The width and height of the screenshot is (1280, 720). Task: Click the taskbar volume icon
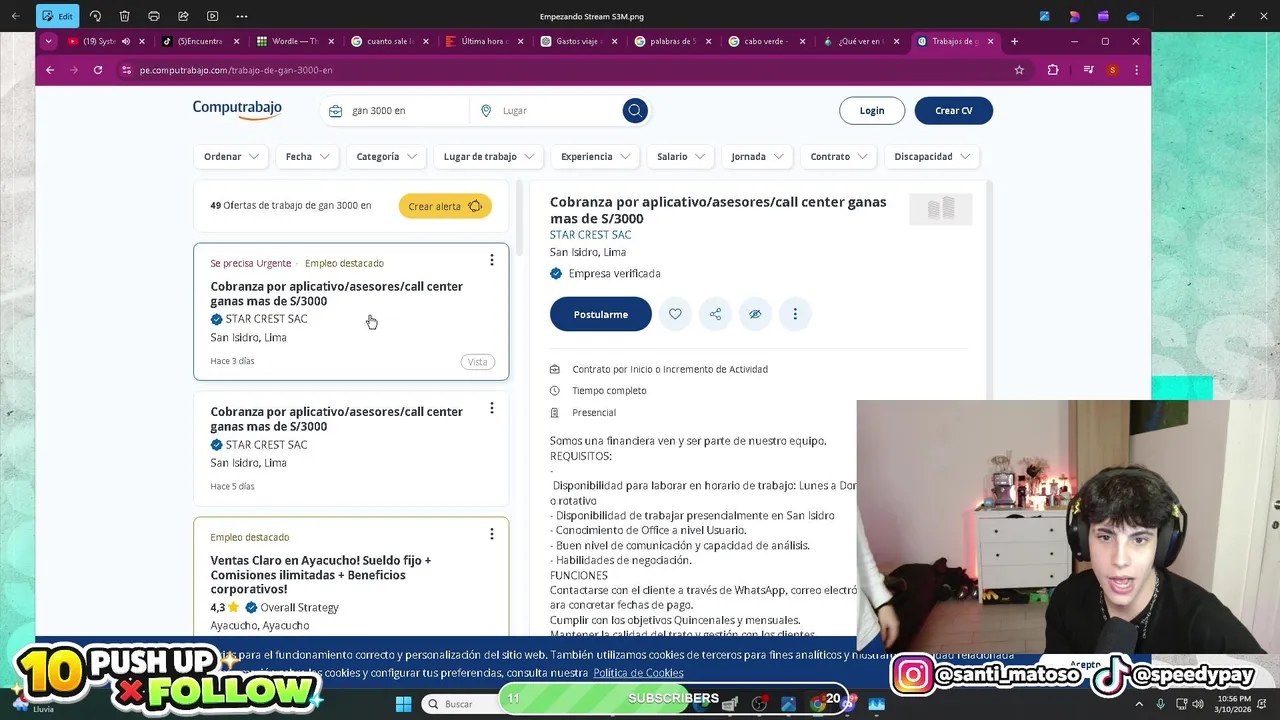pyautogui.click(x=1199, y=704)
